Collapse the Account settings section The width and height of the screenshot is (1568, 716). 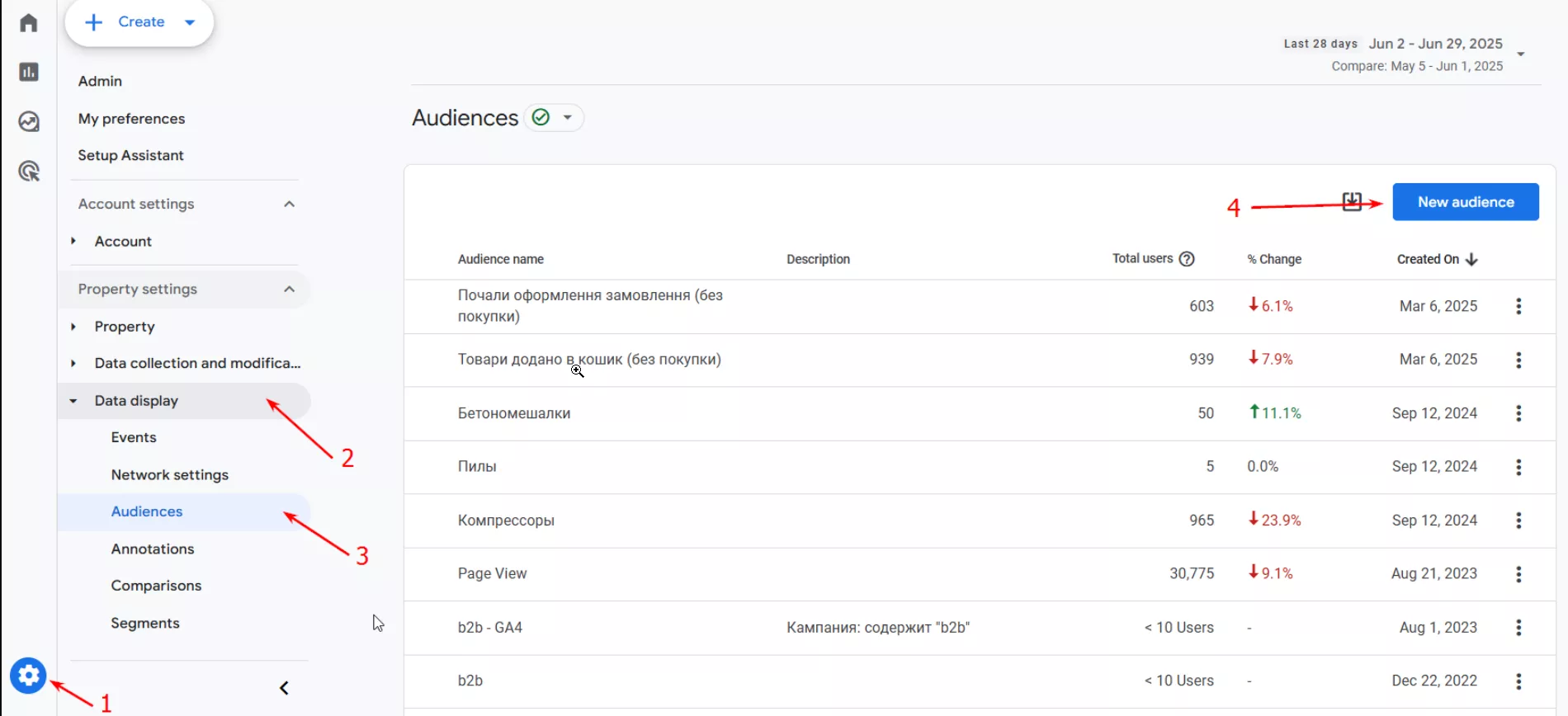(x=289, y=204)
